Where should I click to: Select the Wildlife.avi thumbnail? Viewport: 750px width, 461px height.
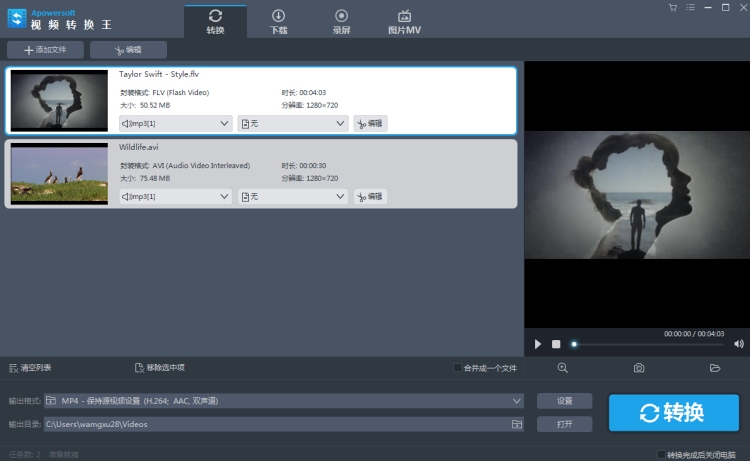[x=59, y=174]
